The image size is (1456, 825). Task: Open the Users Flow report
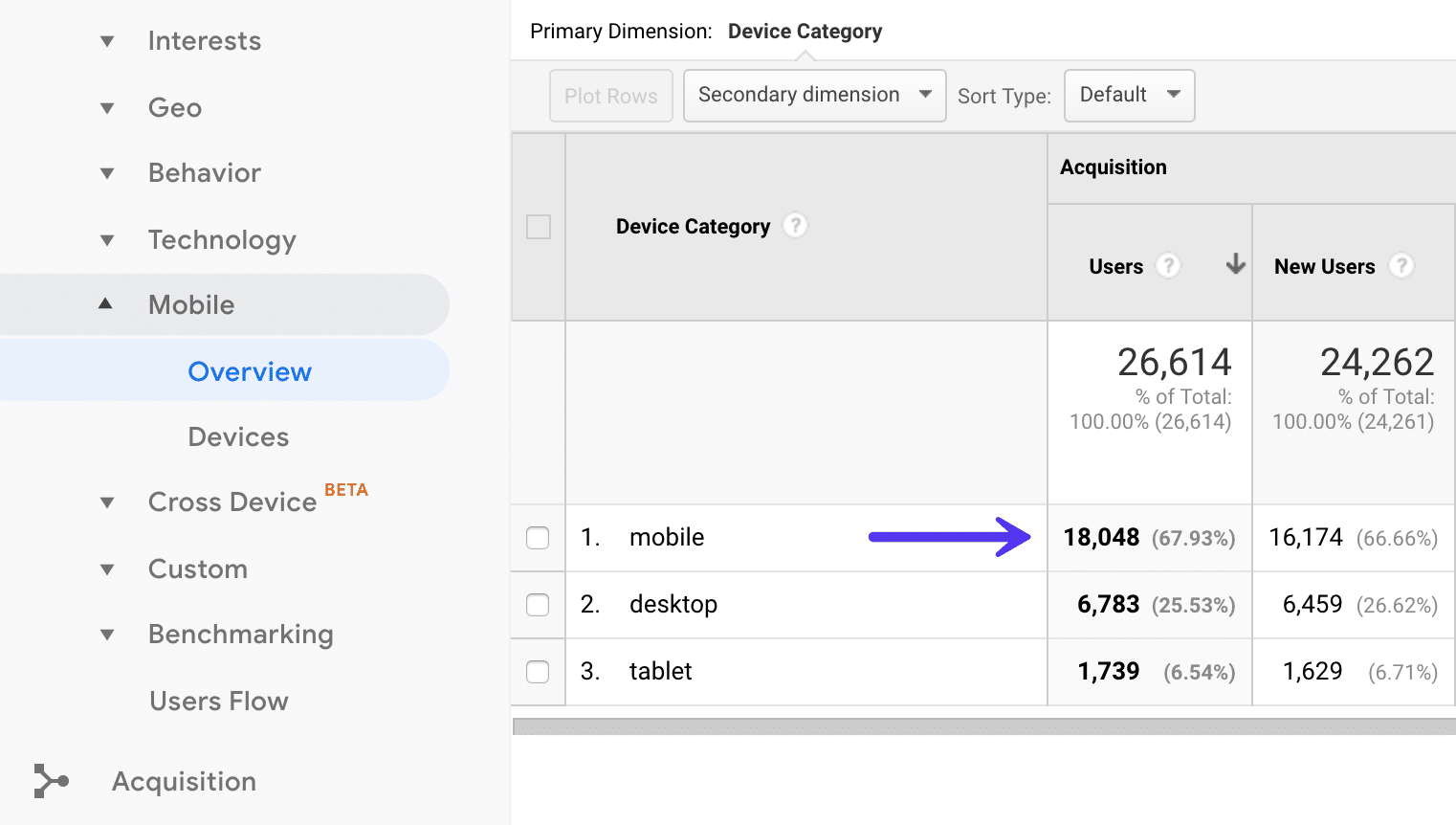218,701
